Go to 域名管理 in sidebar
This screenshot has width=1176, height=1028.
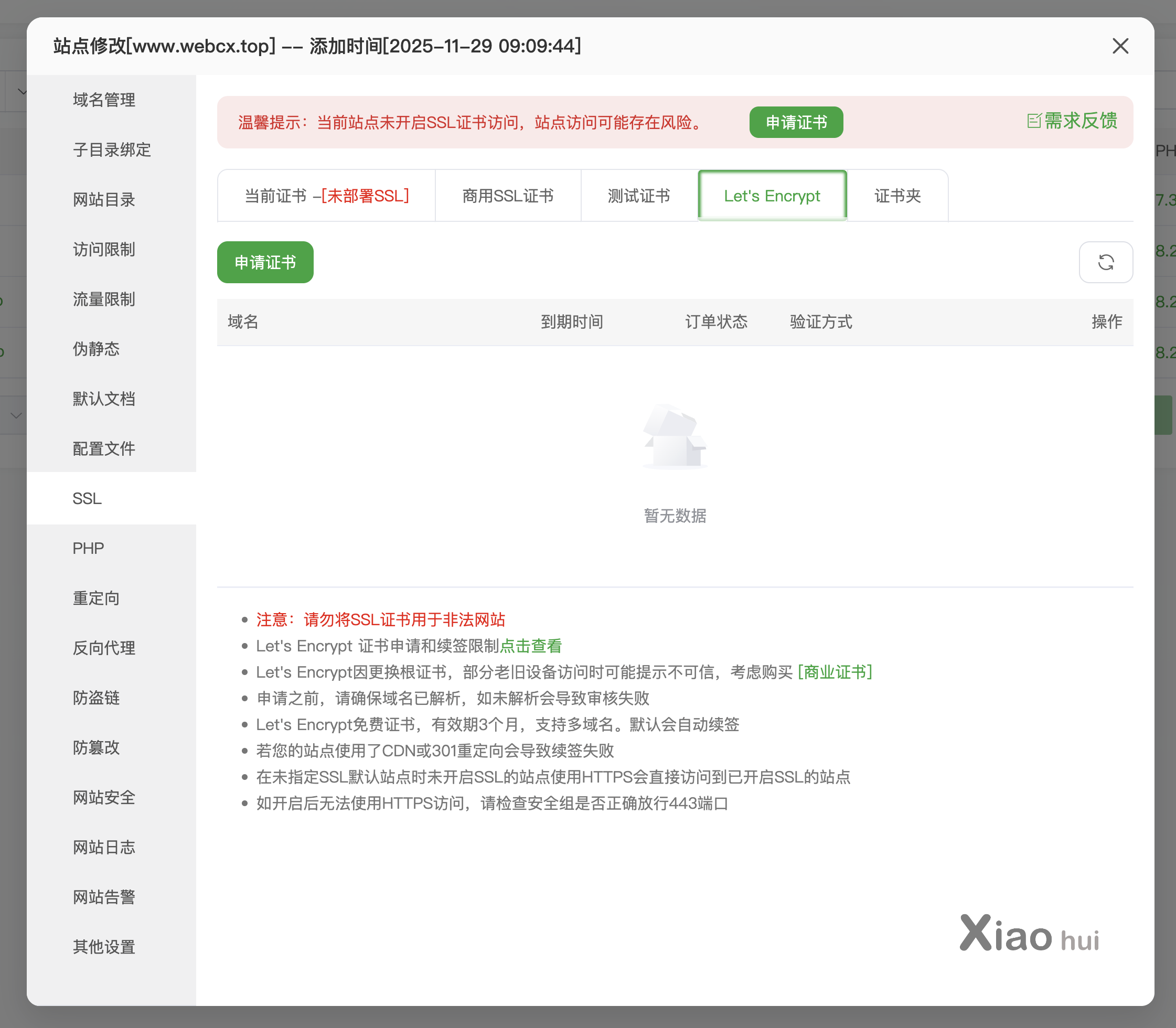coord(104,100)
